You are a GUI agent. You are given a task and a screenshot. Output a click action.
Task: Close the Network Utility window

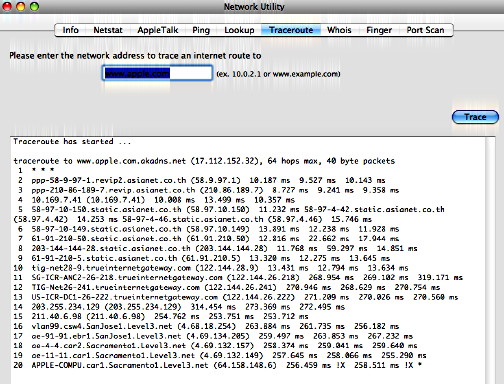[7, 6]
